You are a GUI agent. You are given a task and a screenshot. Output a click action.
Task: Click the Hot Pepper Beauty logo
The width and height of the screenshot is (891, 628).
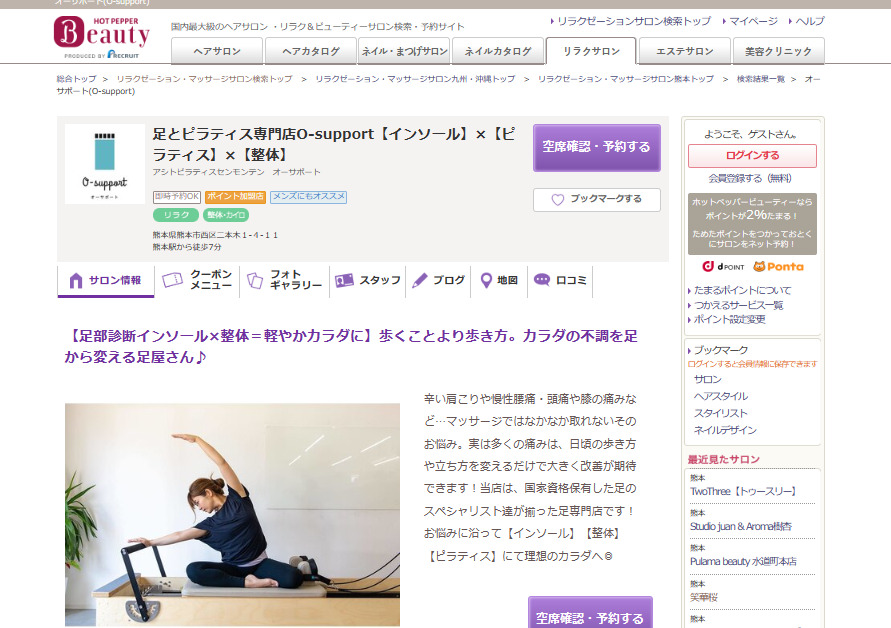tap(102, 37)
